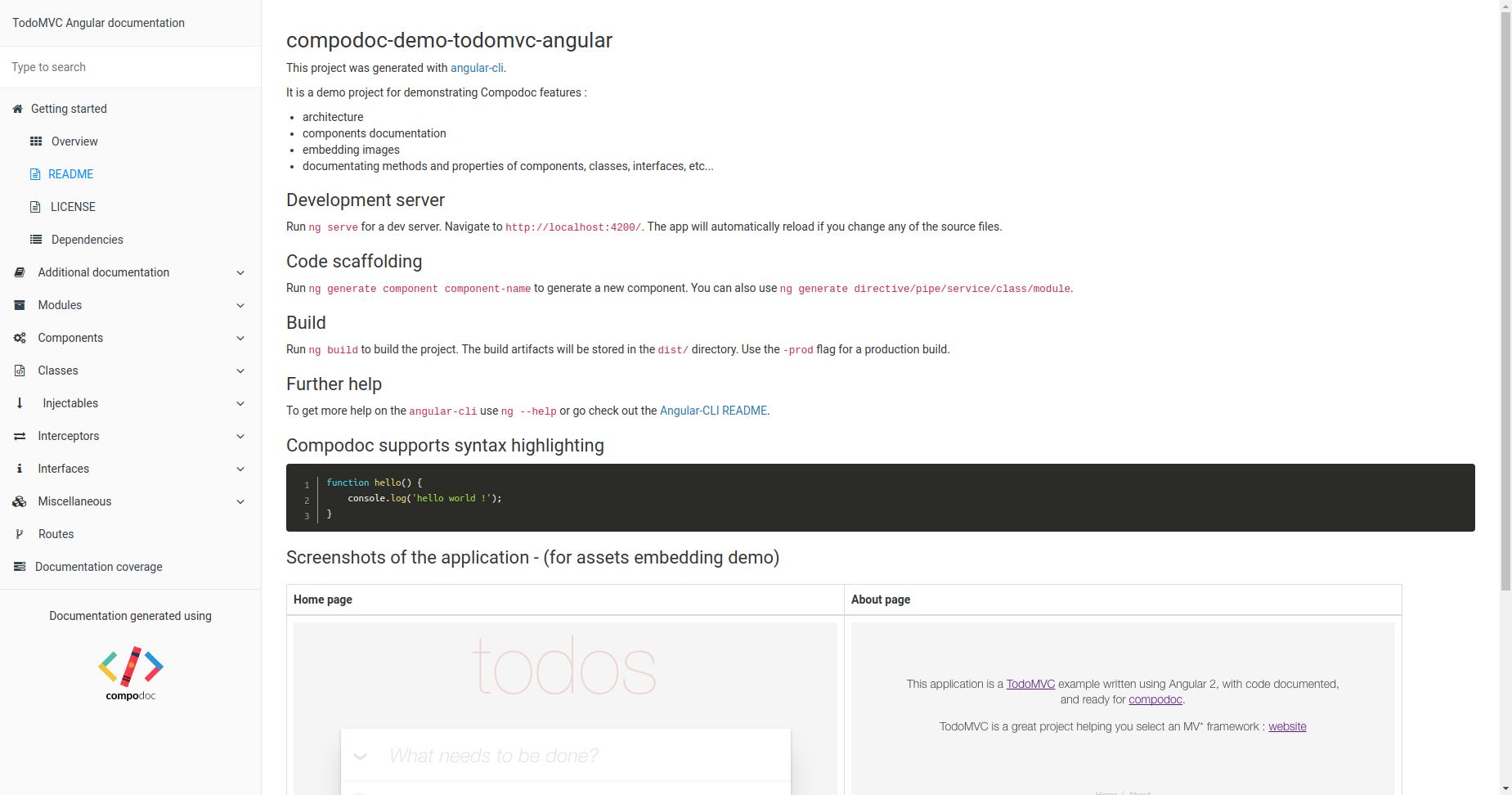
Task: Open README via its file icon
Action: click(34, 173)
